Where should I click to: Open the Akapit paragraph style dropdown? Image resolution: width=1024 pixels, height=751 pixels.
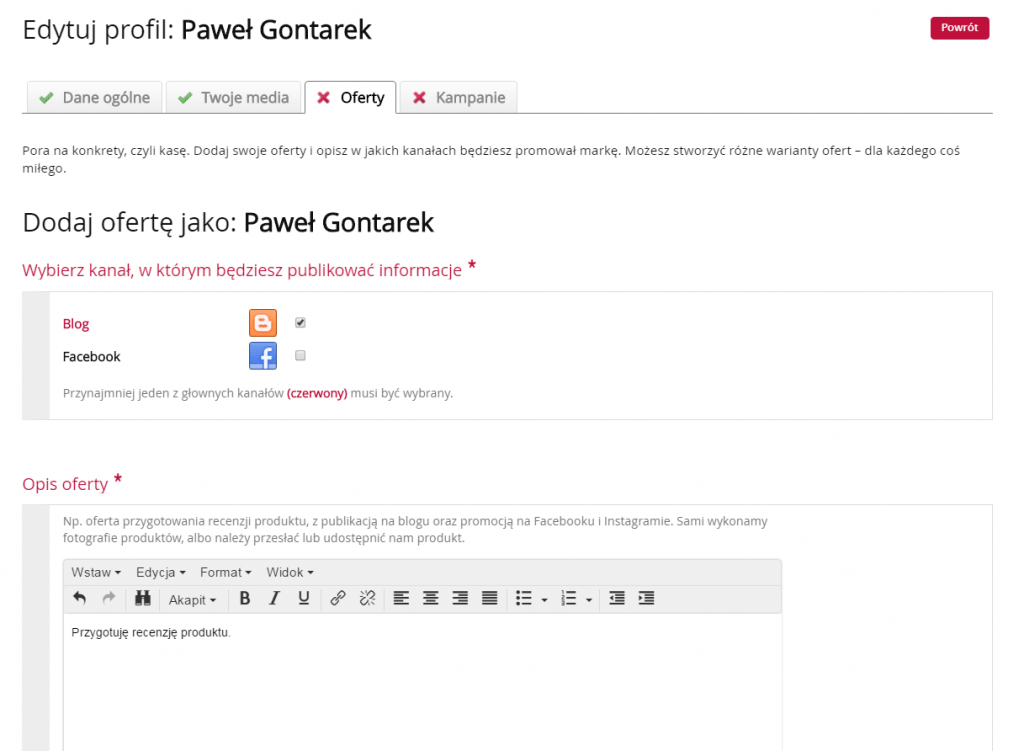(192, 599)
